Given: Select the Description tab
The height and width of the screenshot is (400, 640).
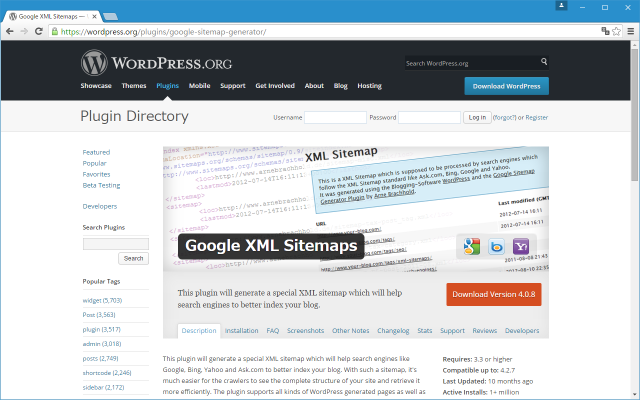Looking at the screenshot, I should point(199,331).
